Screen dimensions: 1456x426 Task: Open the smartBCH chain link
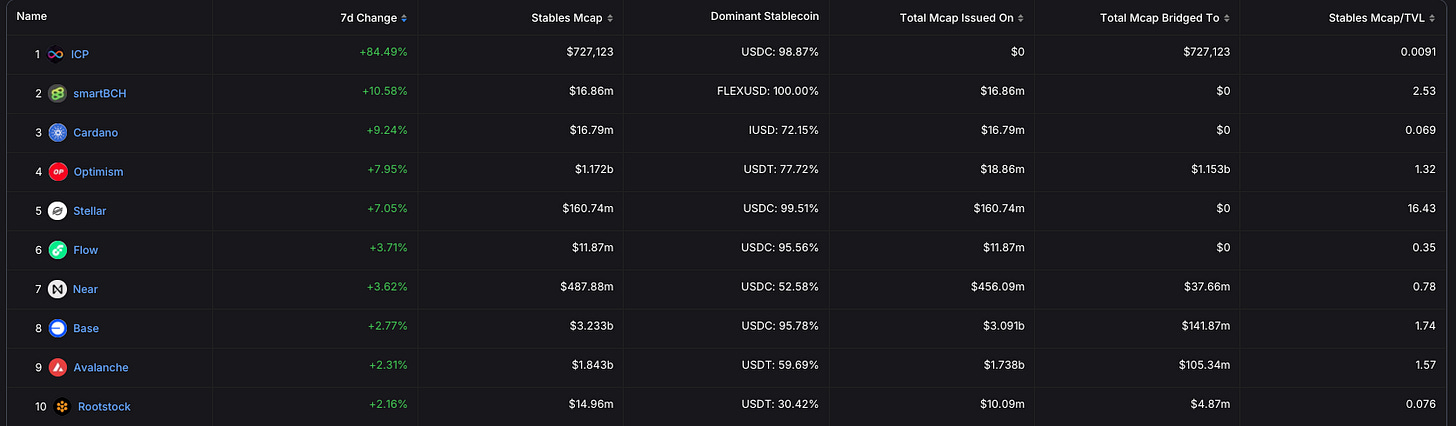[x=100, y=93]
